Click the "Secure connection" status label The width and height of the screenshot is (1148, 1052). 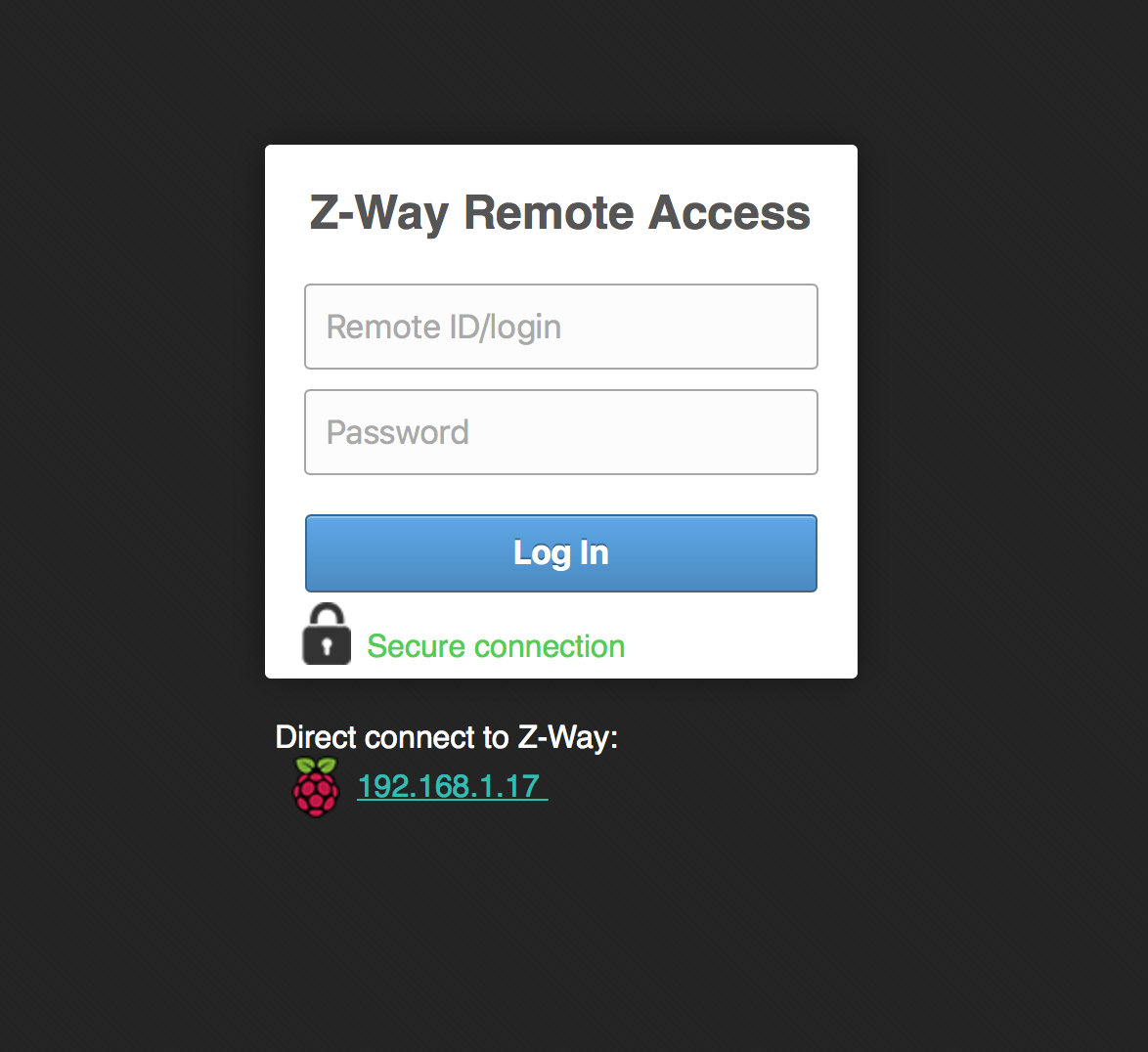(496, 646)
